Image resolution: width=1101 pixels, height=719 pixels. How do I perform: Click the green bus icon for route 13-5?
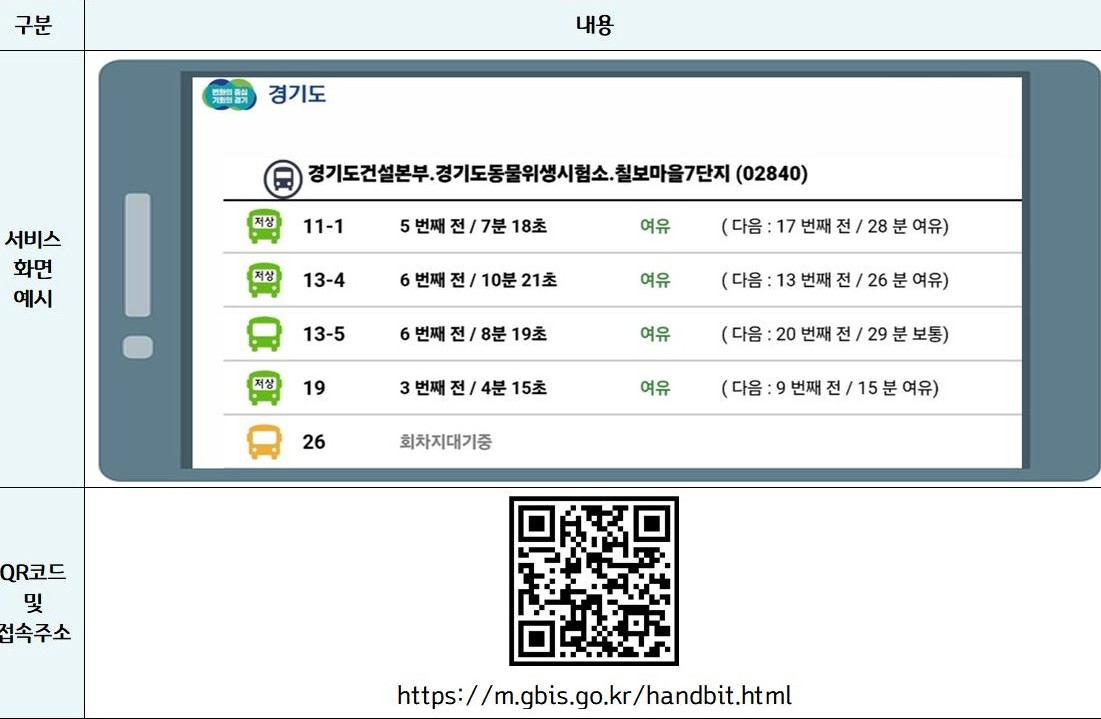tap(264, 334)
